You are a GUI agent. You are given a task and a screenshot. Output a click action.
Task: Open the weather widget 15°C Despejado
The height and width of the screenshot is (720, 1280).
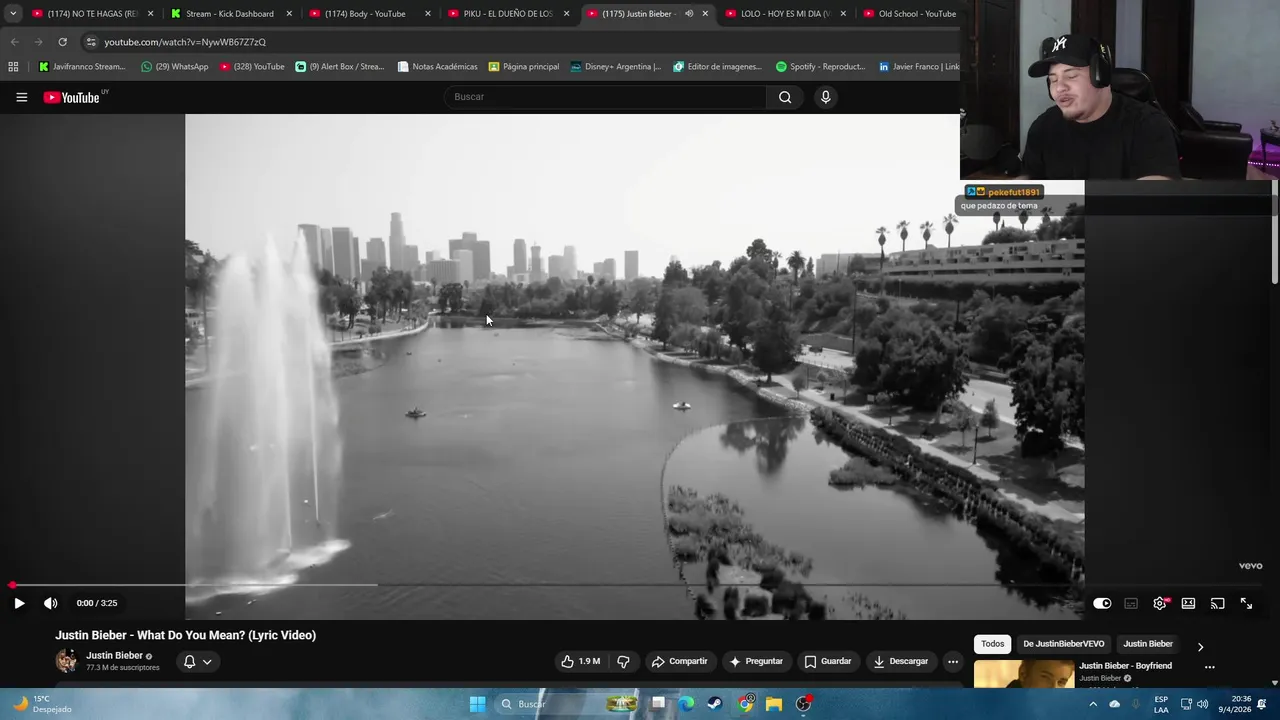[x=40, y=704]
